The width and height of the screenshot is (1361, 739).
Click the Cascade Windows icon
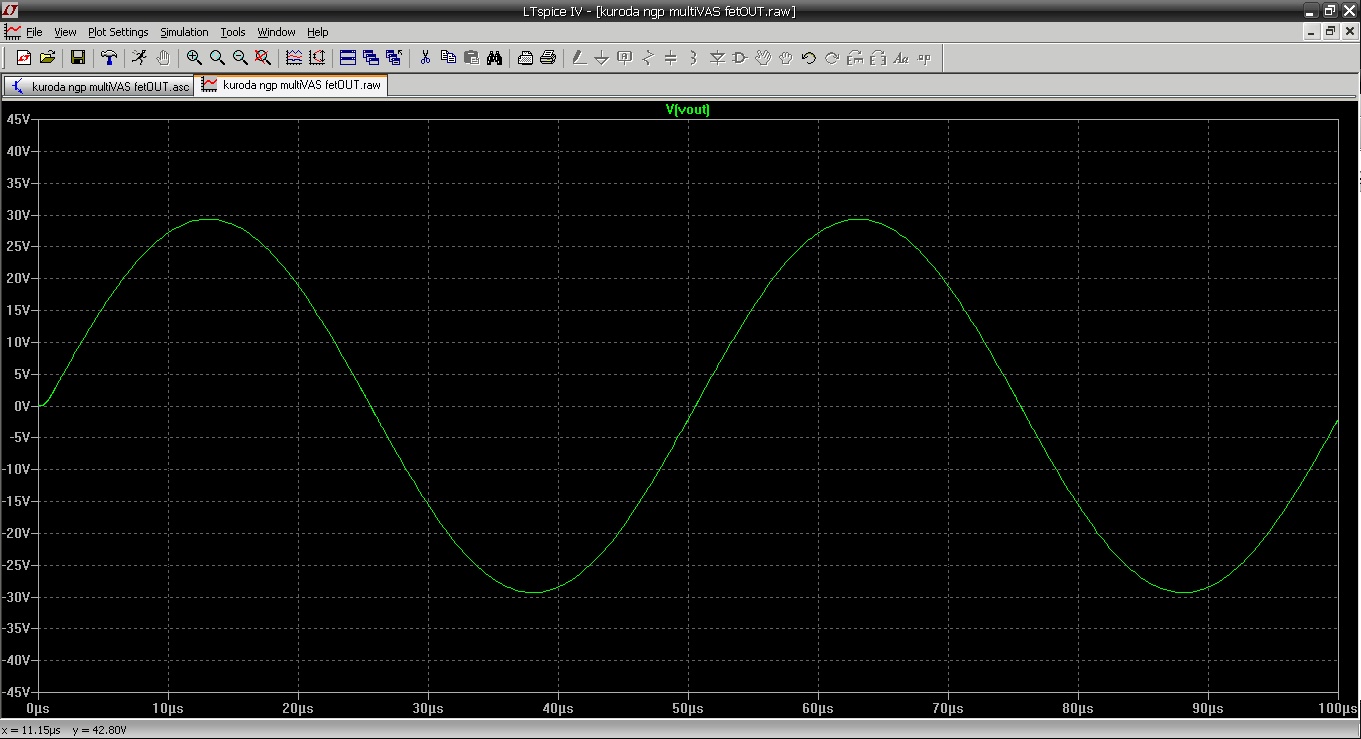point(371,58)
